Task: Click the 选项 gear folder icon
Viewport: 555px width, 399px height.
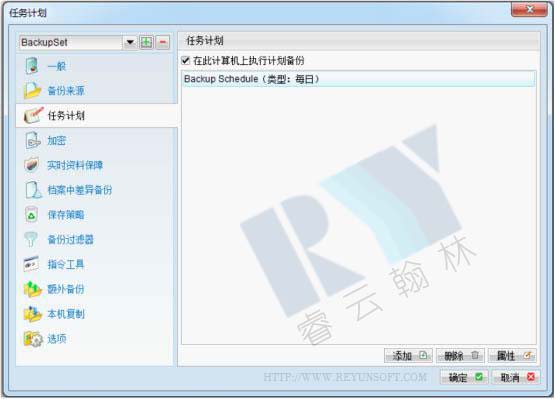Action: click(x=33, y=339)
